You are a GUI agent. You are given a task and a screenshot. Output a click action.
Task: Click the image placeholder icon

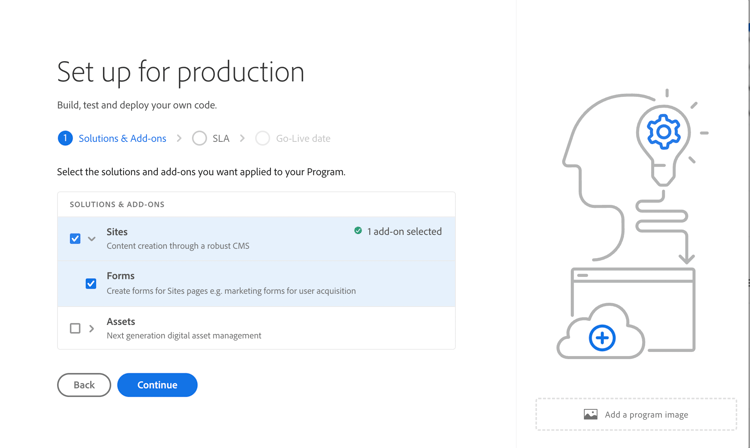(591, 414)
